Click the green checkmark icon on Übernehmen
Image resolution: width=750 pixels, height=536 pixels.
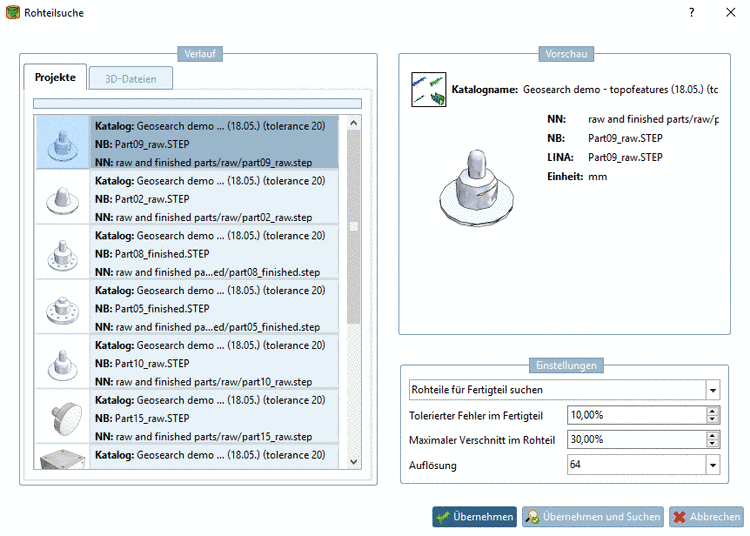click(443, 517)
